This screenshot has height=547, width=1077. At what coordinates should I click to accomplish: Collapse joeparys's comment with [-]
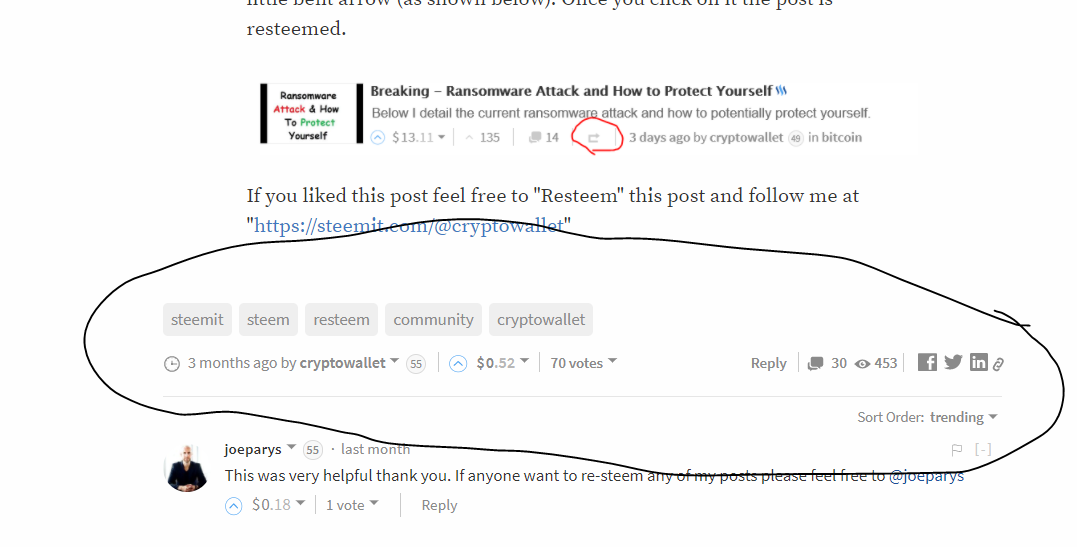coord(983,449)
